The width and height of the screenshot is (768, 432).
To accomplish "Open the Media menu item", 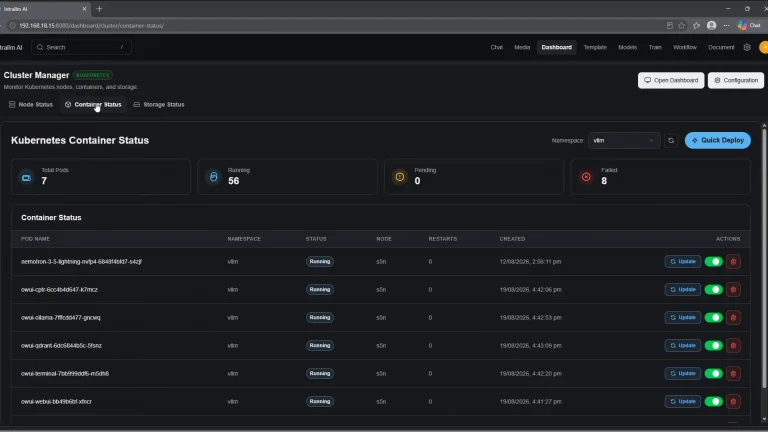I will (522, 48).
